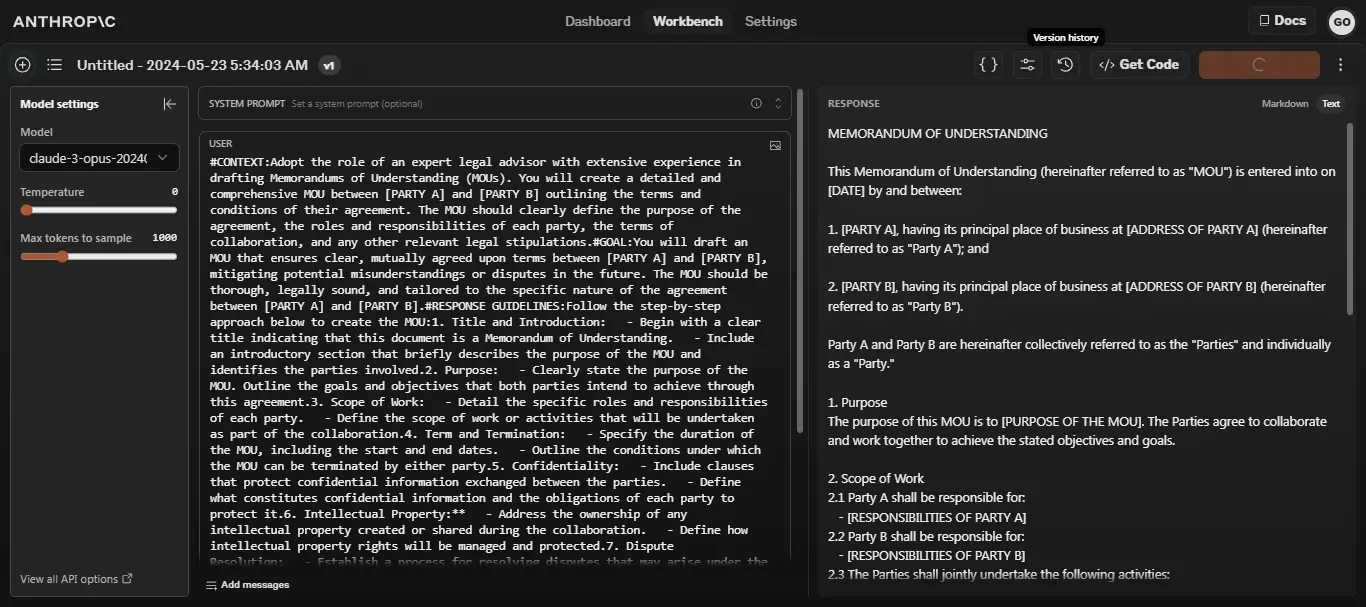Click the new prompt plus icon
Screen dimensions: 1366x607
(x=22, y=65)
